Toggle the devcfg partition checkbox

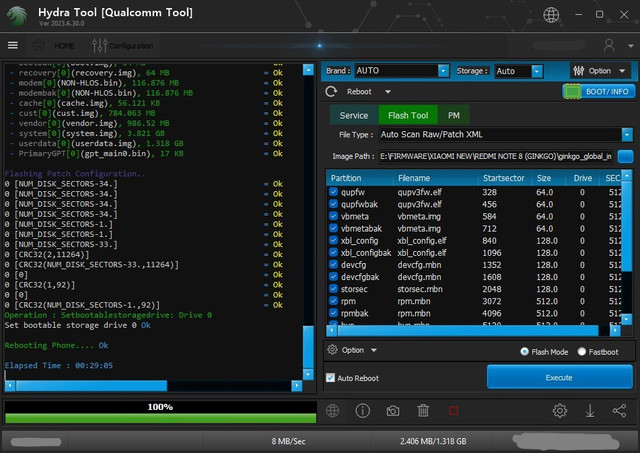tap(333, 264)
